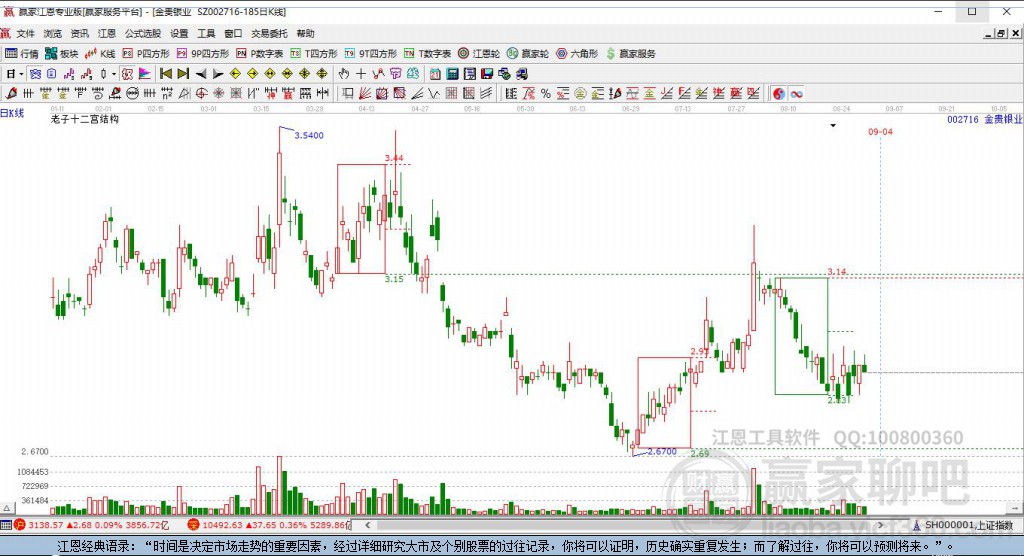This screenshot has width=1024, height=556.
Task: Select the percent % tool icon
Action: 545,93
